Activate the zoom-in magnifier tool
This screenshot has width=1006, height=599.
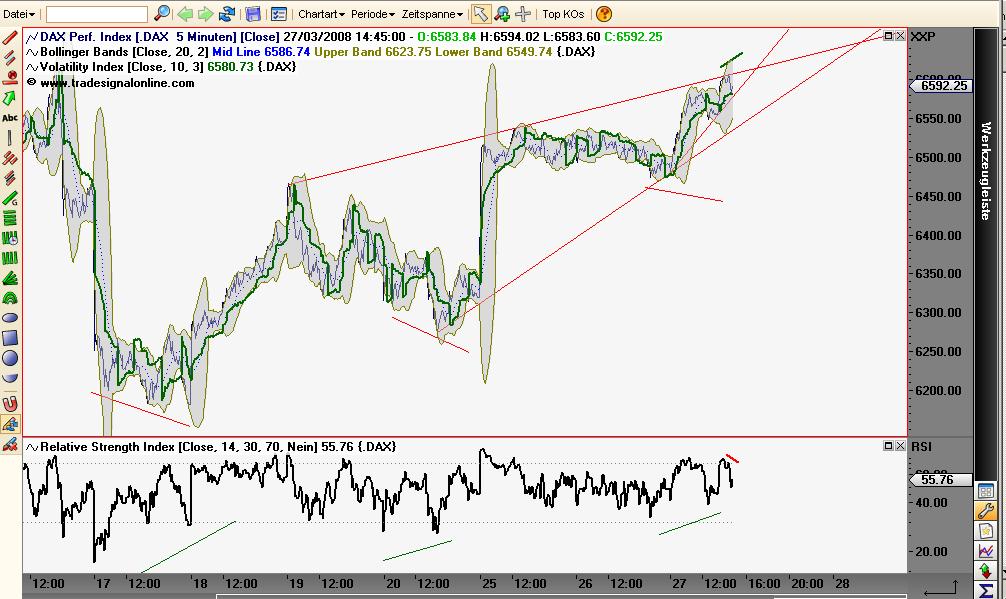[502, 13]
